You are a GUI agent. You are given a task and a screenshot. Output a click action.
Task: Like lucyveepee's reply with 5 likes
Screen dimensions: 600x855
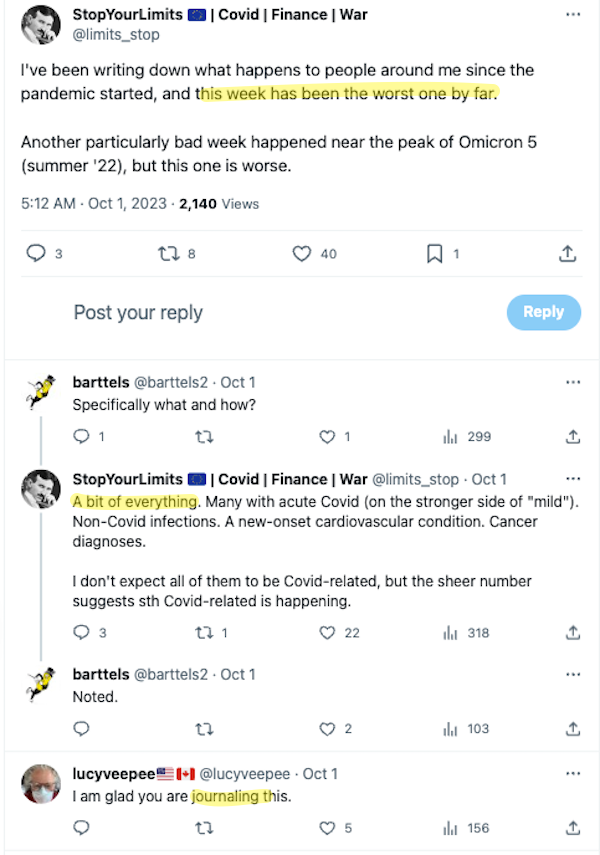pos(327,828)
